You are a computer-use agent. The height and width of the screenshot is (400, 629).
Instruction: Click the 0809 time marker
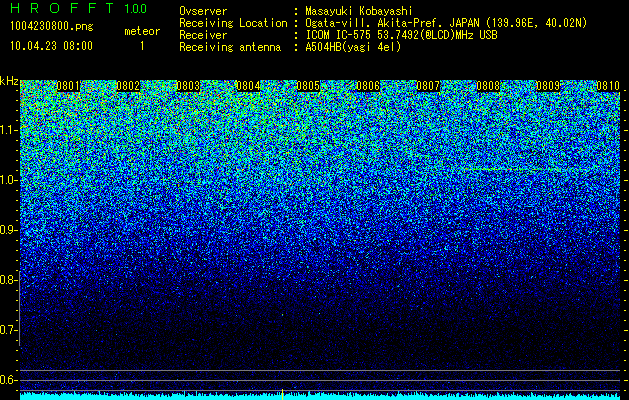point(548,86)
